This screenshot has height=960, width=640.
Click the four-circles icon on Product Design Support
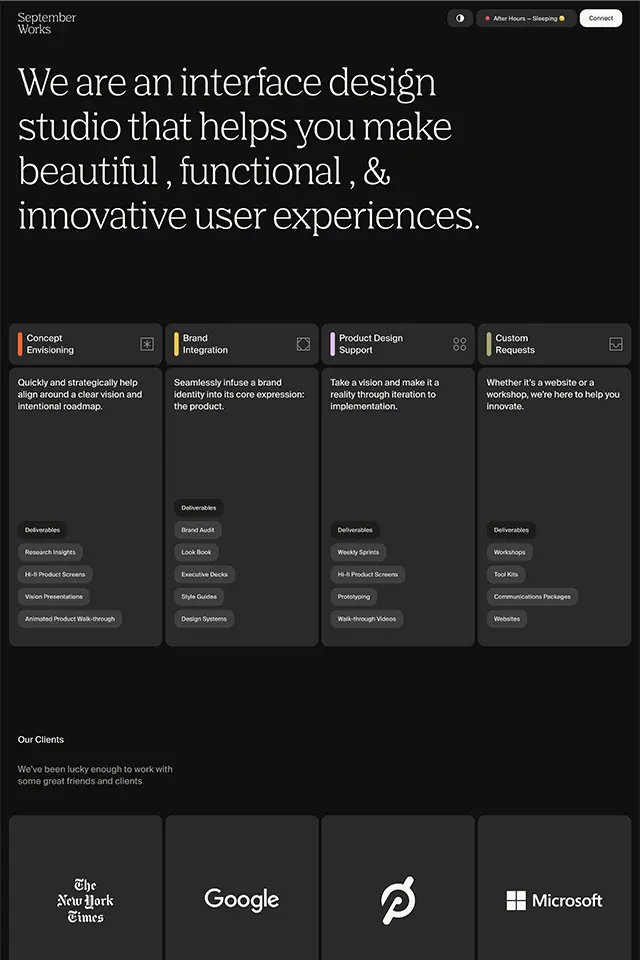coord(459,344)
